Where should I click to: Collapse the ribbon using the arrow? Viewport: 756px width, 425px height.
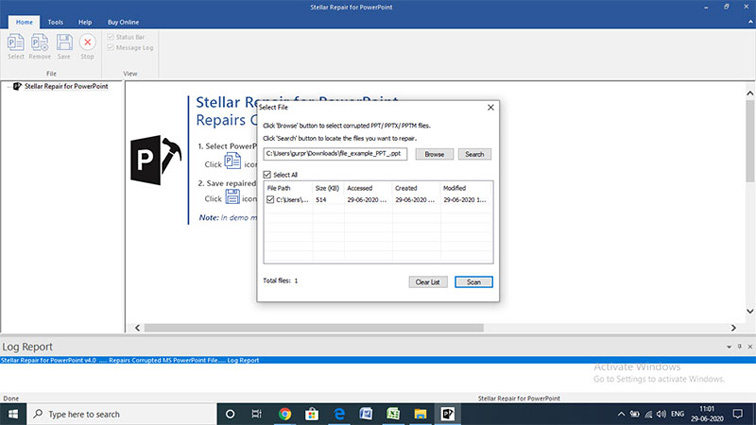click(x=750, y=22)
